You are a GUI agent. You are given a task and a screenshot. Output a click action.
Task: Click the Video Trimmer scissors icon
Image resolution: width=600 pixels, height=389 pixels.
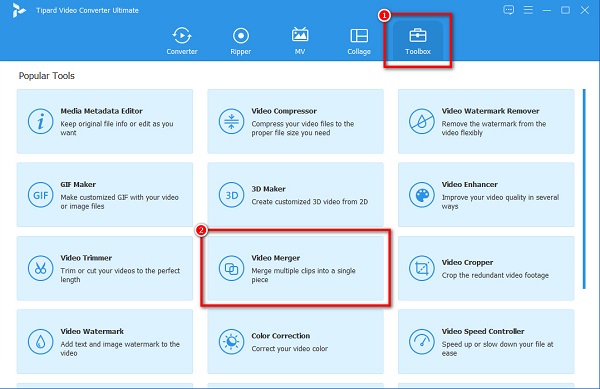[x=40, y=268]
